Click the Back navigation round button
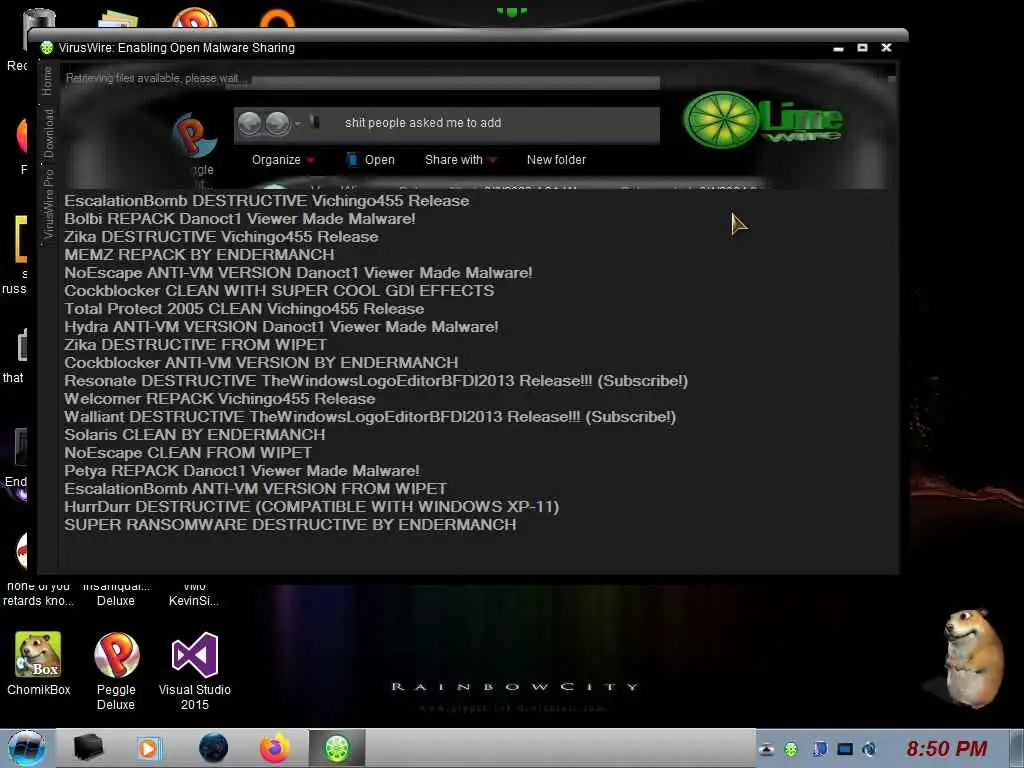The height and width of the screenshot is (768, 1024). [250, 123]
